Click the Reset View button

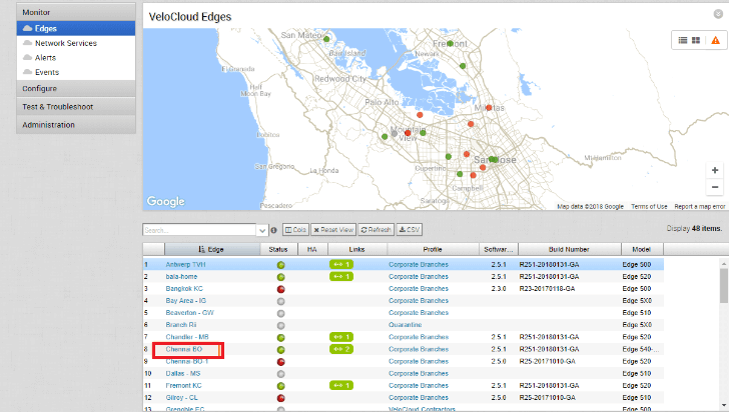[x=333, y=230]
